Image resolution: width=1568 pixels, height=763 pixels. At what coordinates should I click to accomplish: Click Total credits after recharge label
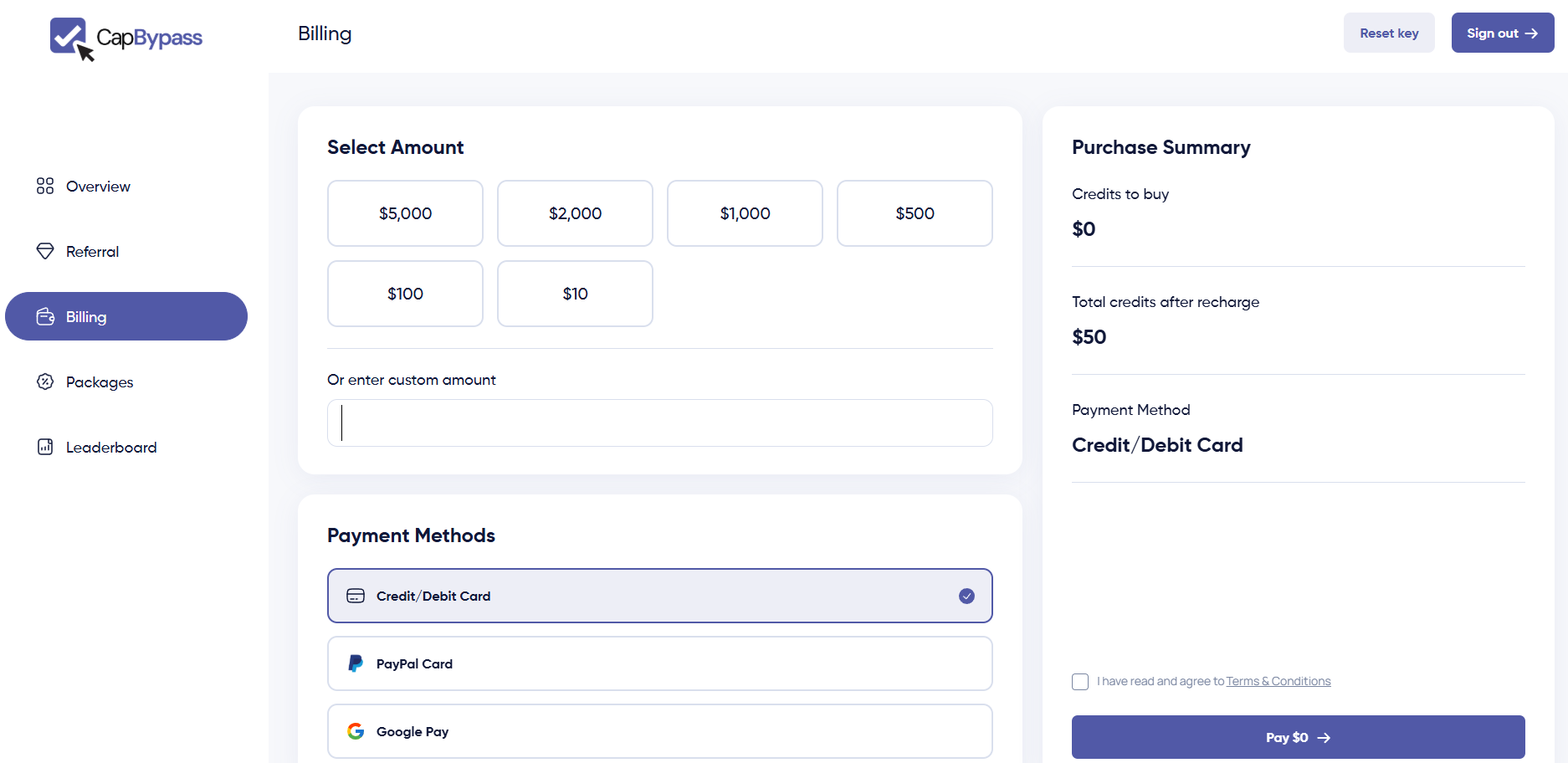coord(1166,302)
